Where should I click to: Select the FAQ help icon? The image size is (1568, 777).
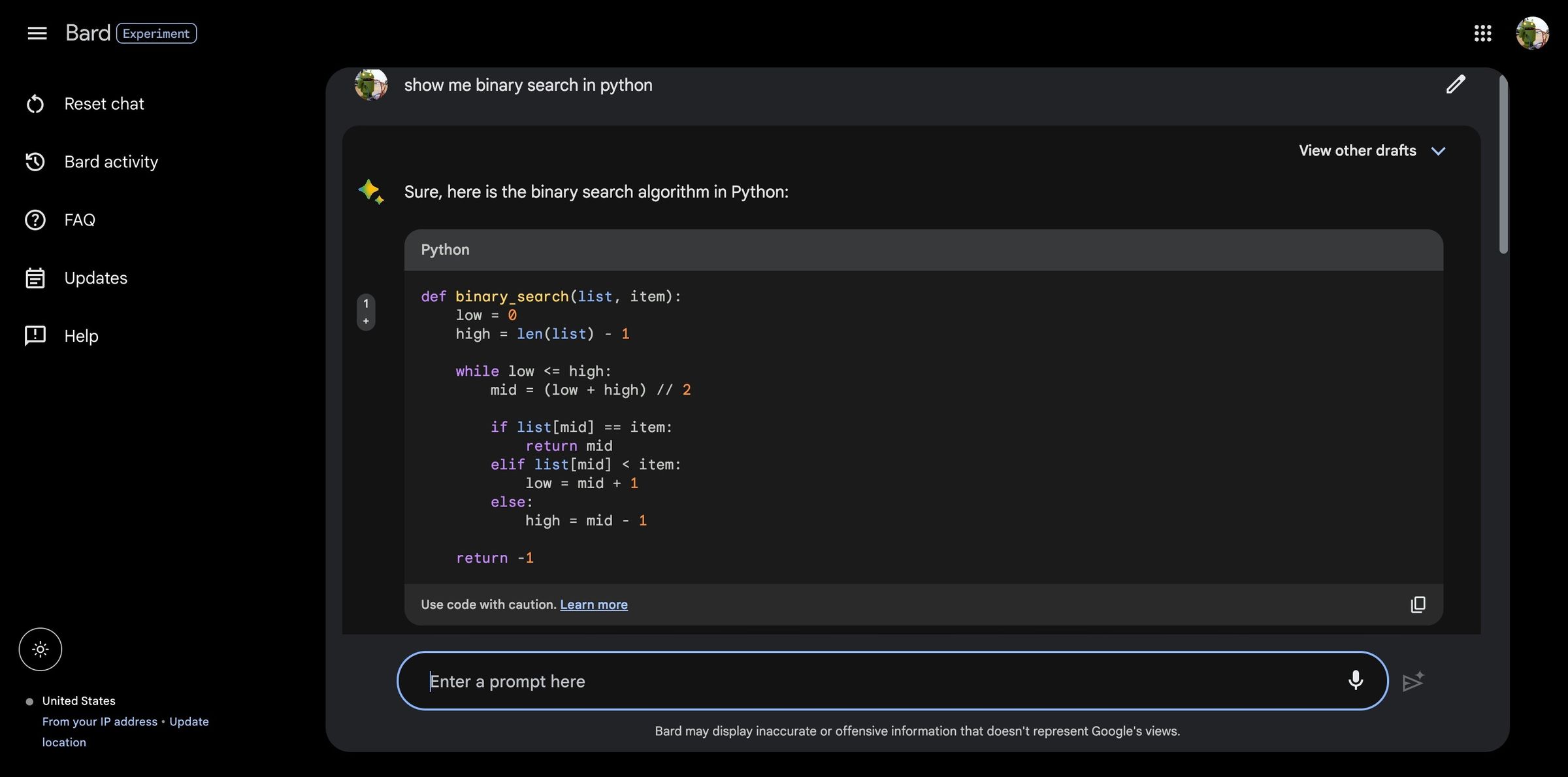click(35, 220)
